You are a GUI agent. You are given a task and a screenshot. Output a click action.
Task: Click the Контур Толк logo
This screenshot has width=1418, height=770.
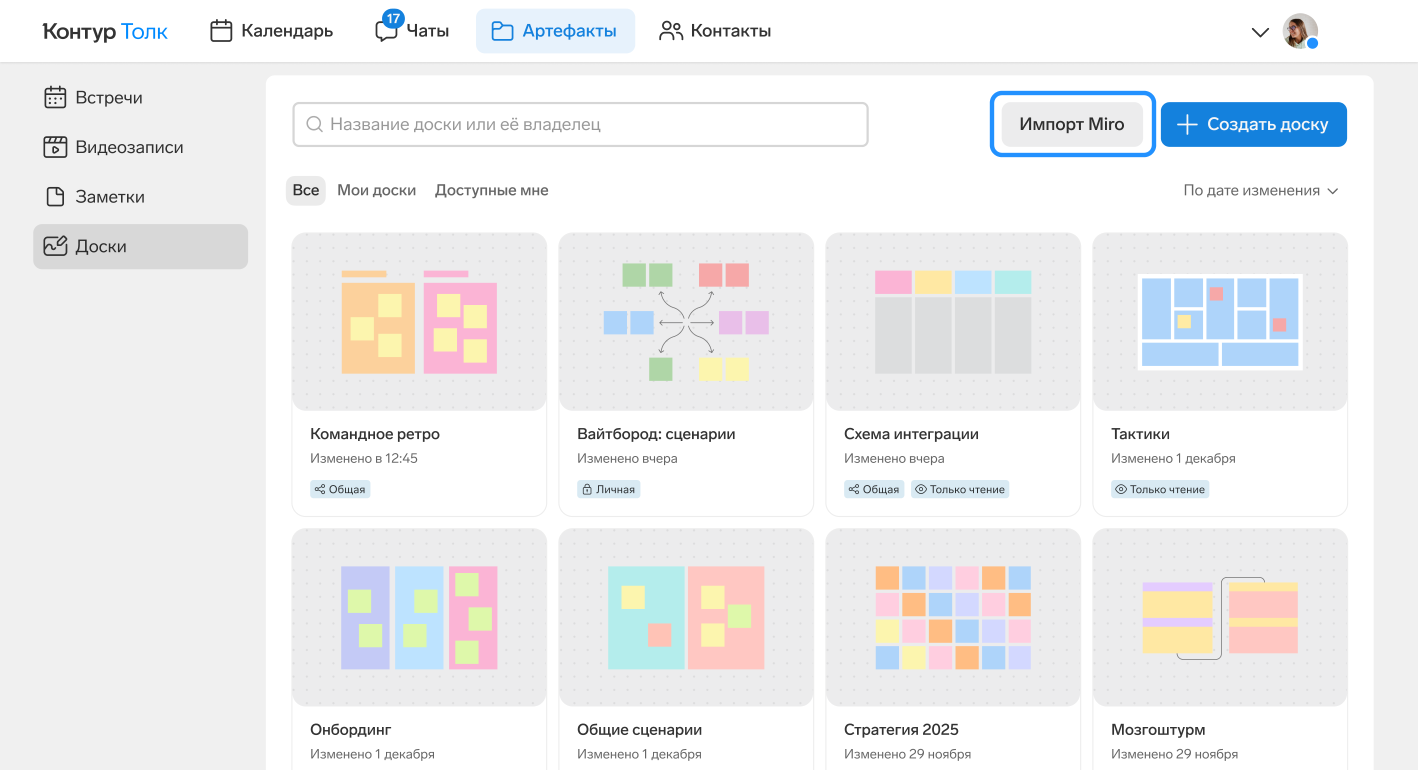pos(105,31)
